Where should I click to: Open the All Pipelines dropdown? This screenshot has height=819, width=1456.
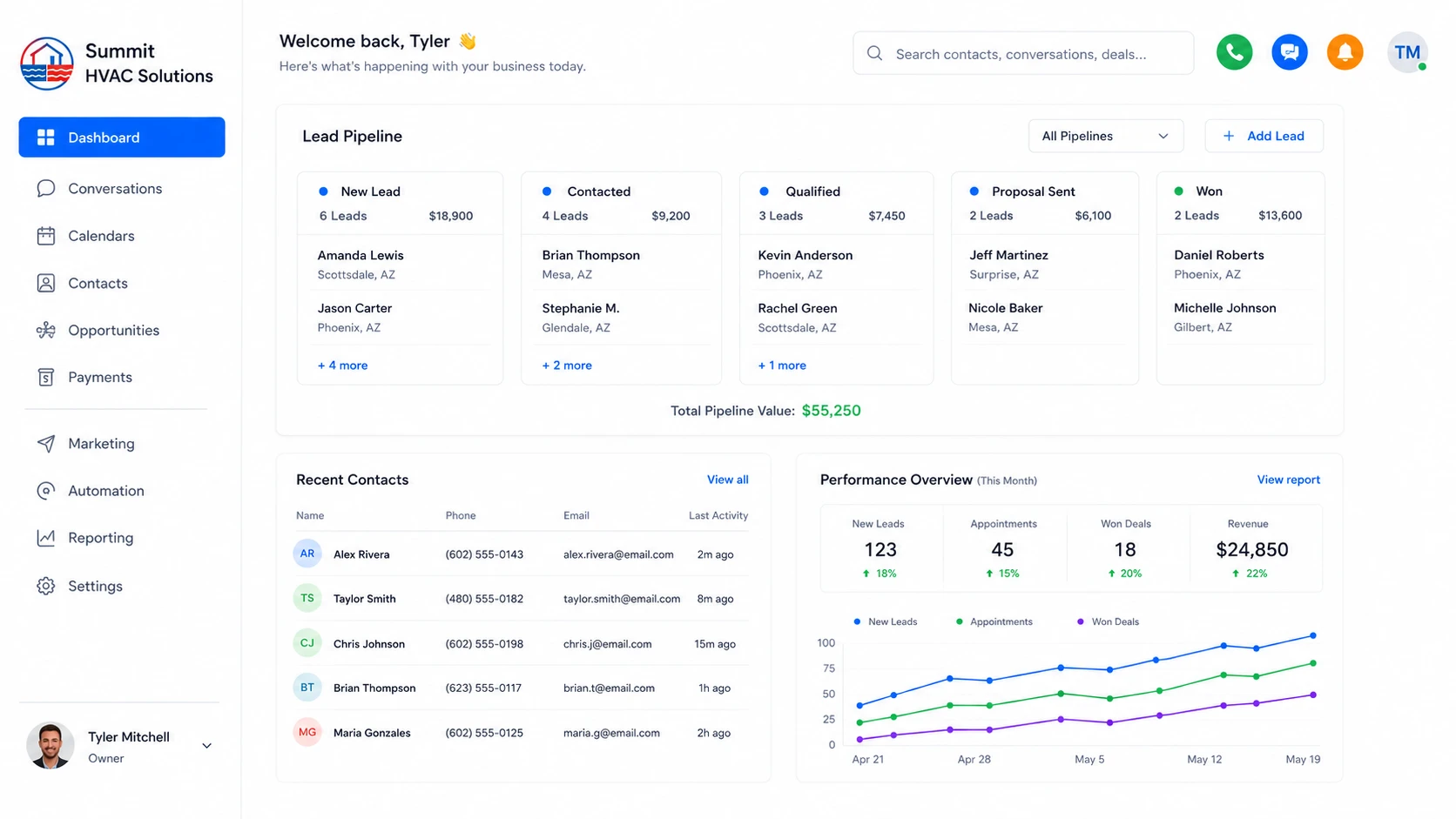(x=1105, y=136)
